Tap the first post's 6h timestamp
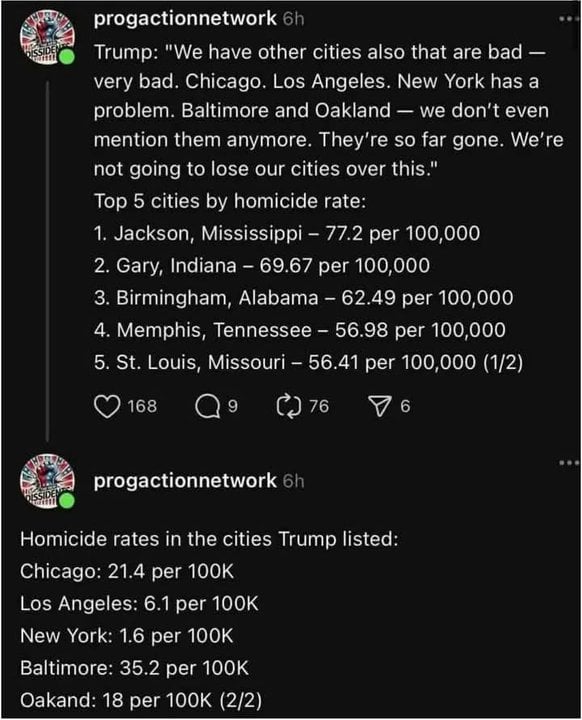This screenshot has width=582, height=720. pyautogui.click(x=294, y=19)
